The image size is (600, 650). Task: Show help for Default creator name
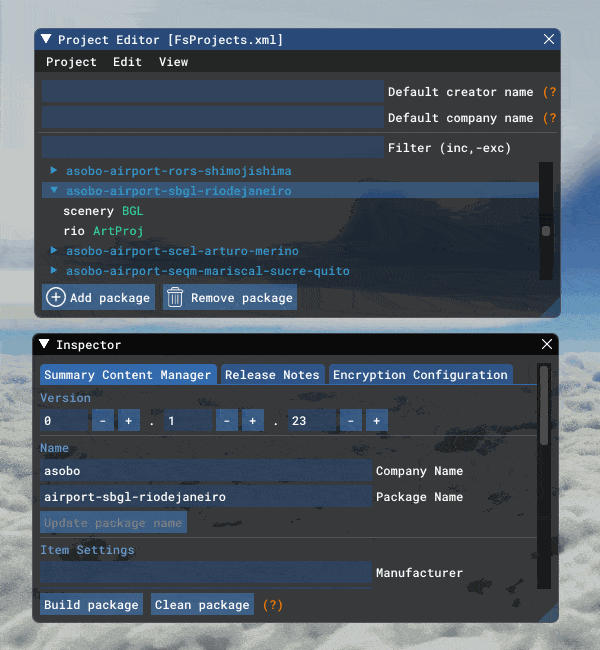coord(549,92)
